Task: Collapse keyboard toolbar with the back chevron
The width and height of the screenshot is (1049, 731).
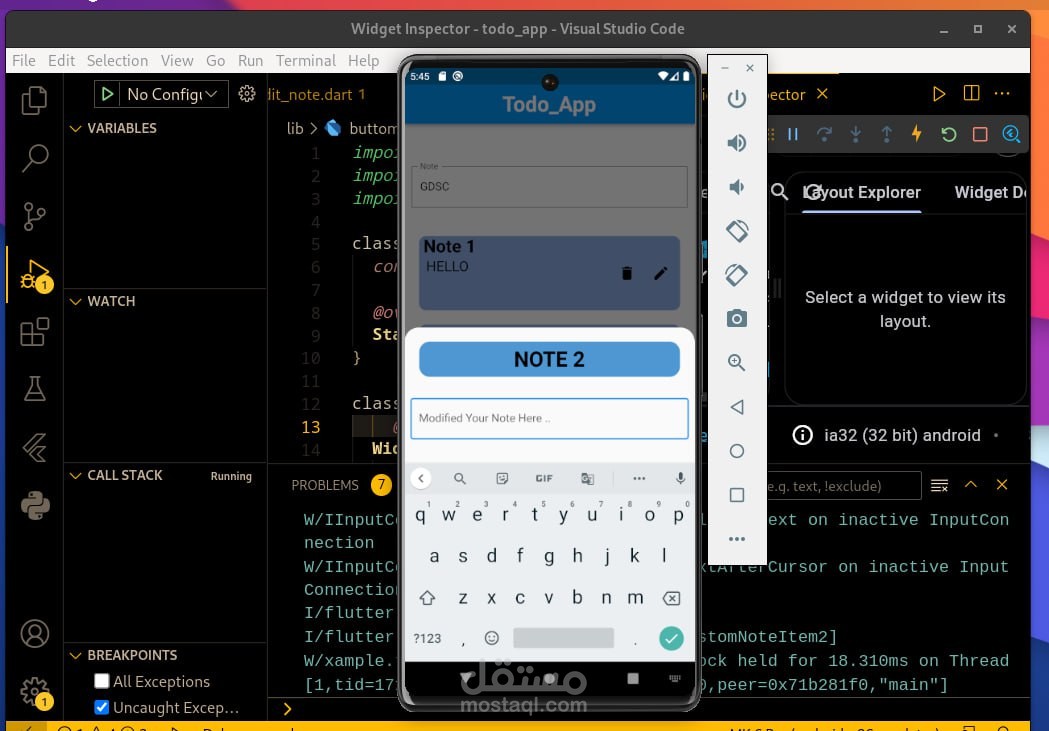Action: click(x=421, y=478)
